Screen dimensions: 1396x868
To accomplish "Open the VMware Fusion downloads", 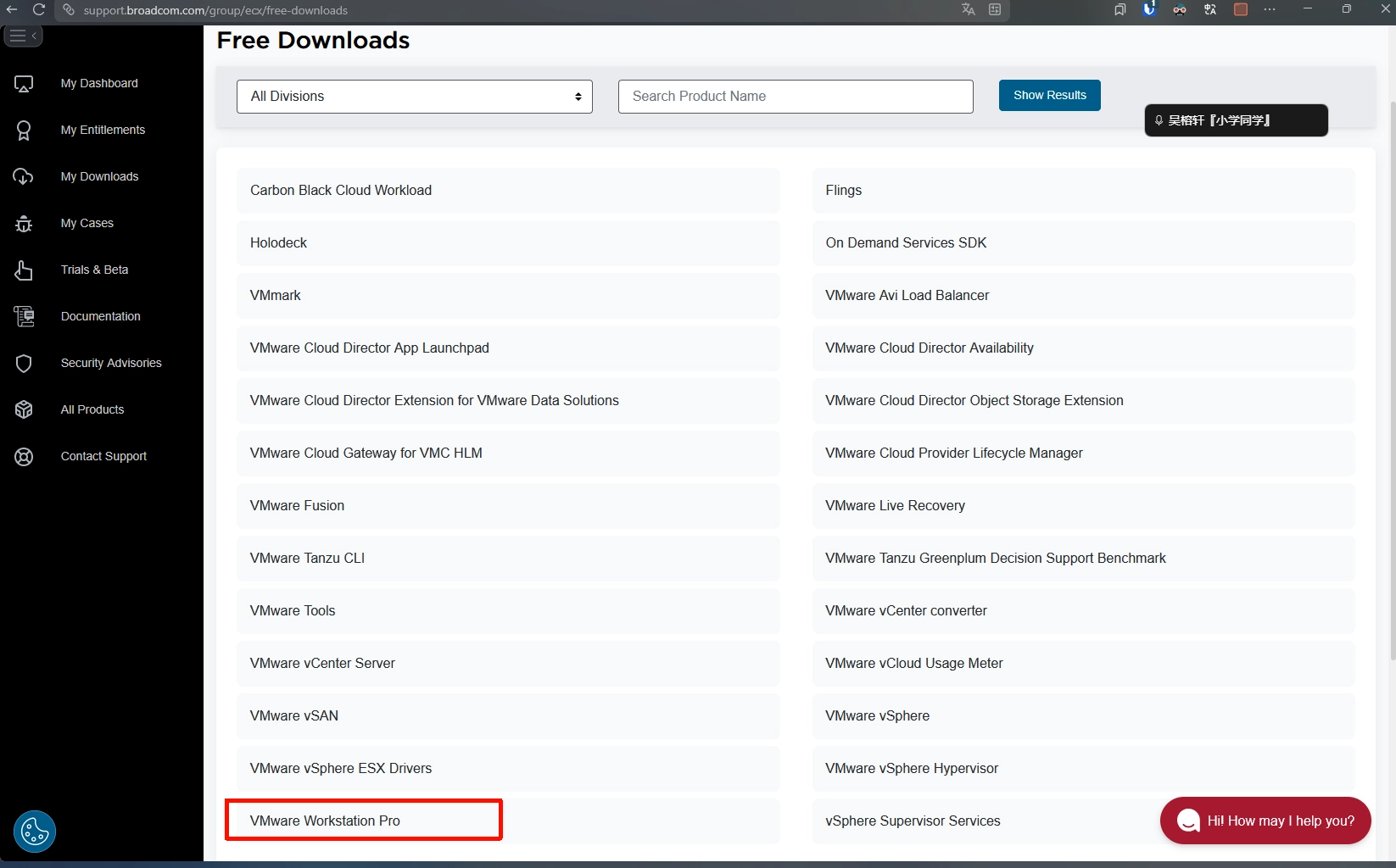I will 297,506.
